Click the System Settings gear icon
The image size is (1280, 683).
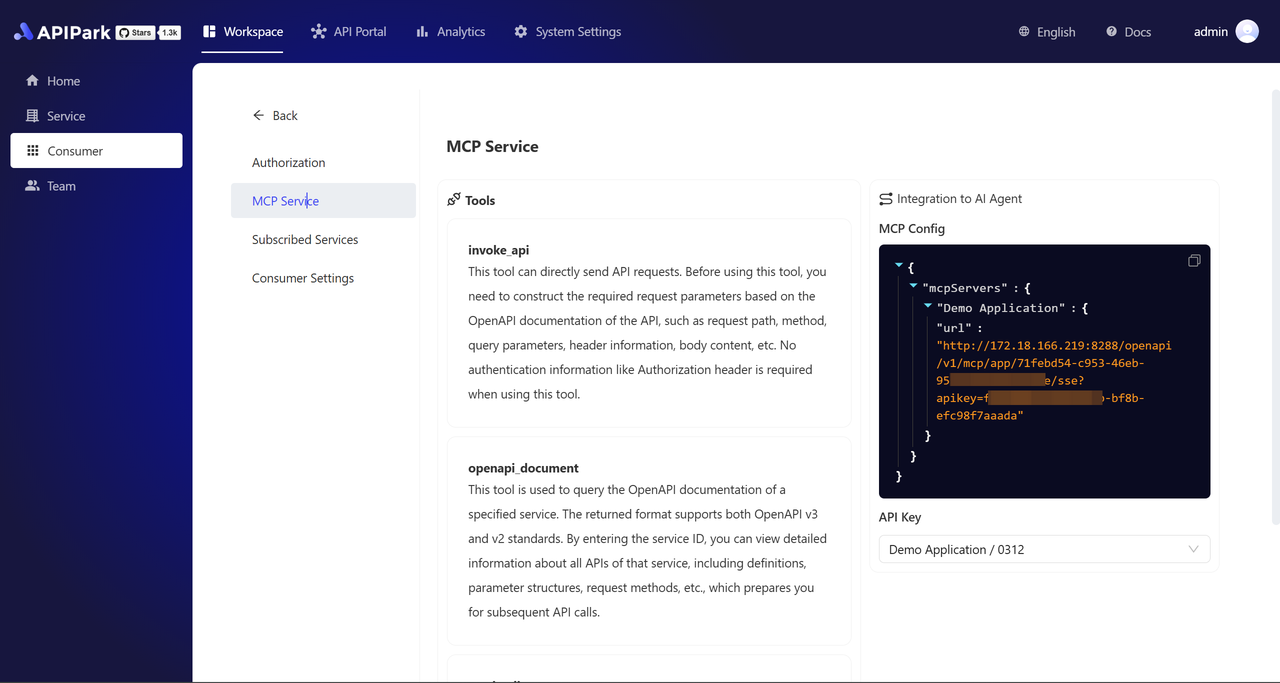(x=521, y=32)
